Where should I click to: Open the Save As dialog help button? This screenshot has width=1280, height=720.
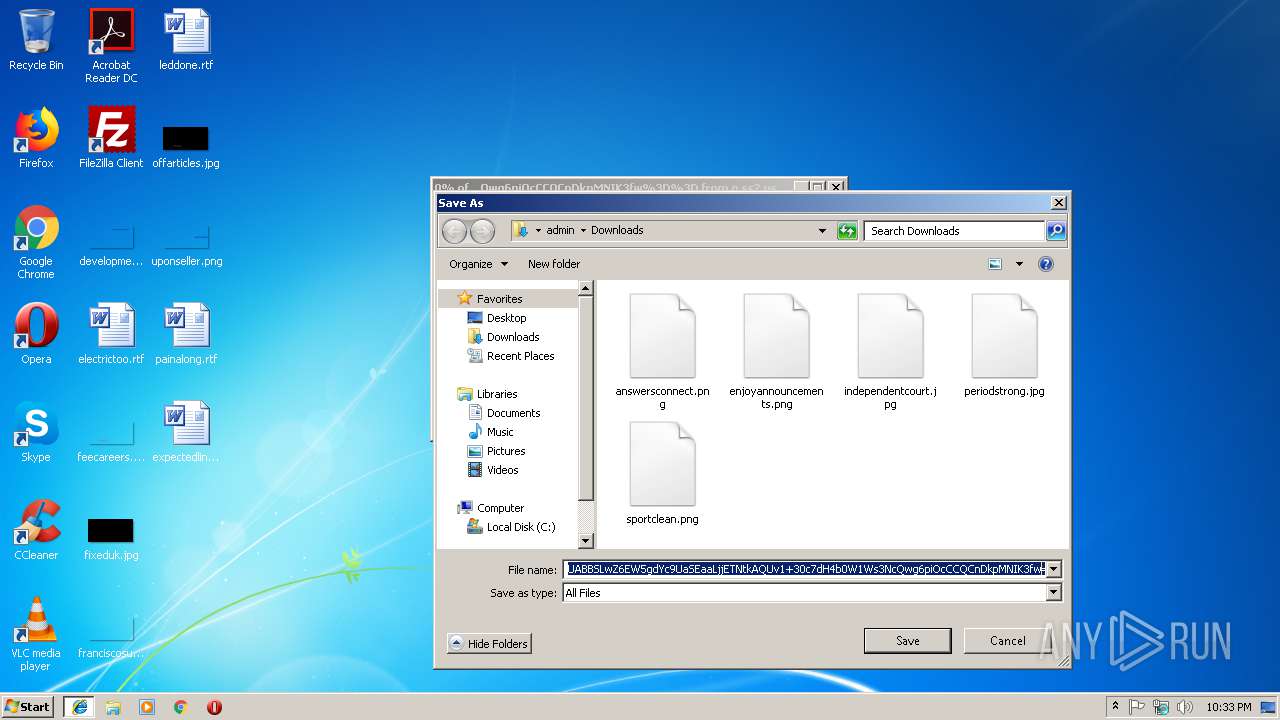(1046, 264)
